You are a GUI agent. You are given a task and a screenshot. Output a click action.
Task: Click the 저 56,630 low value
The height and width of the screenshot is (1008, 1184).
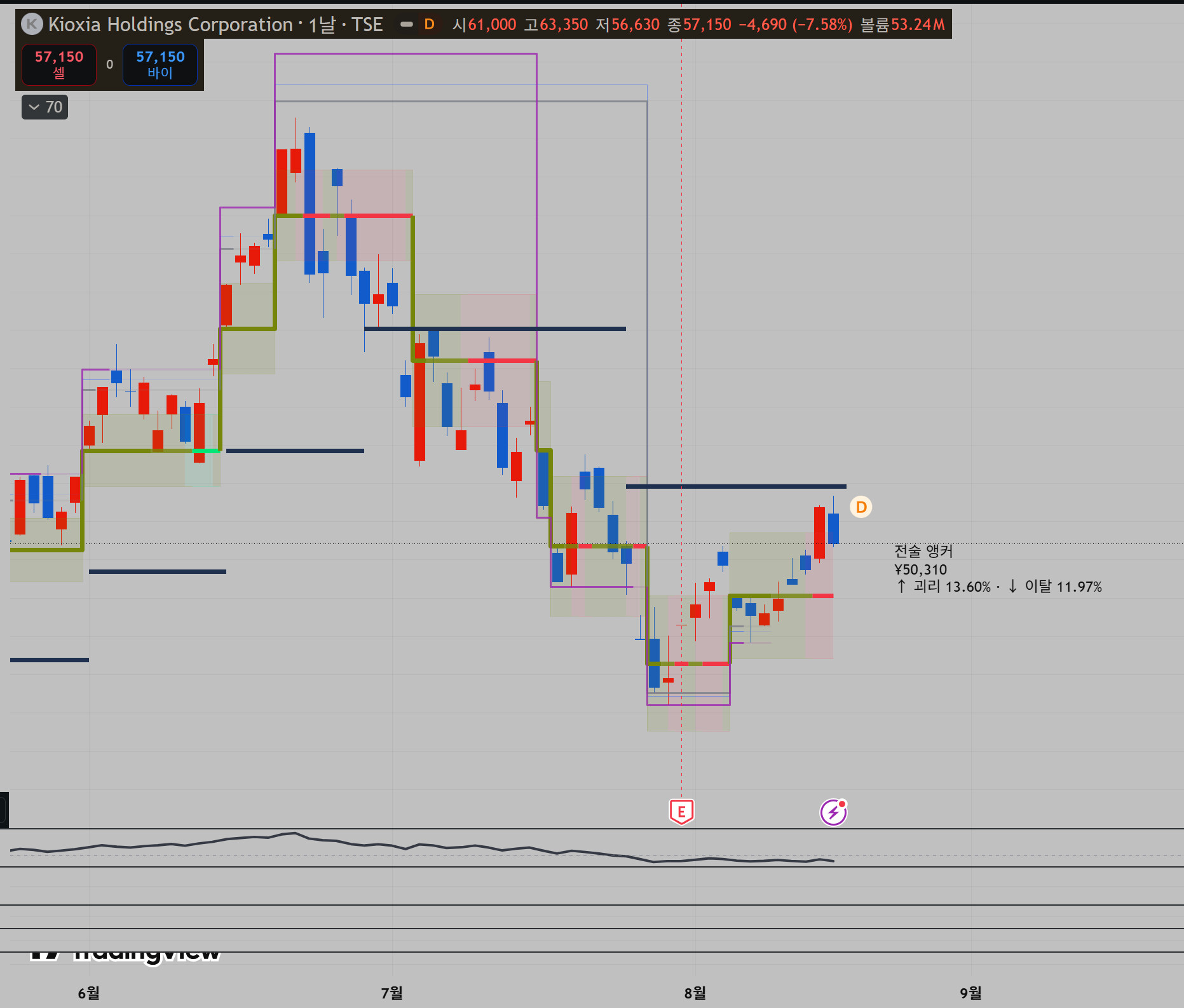coord(628,24)
